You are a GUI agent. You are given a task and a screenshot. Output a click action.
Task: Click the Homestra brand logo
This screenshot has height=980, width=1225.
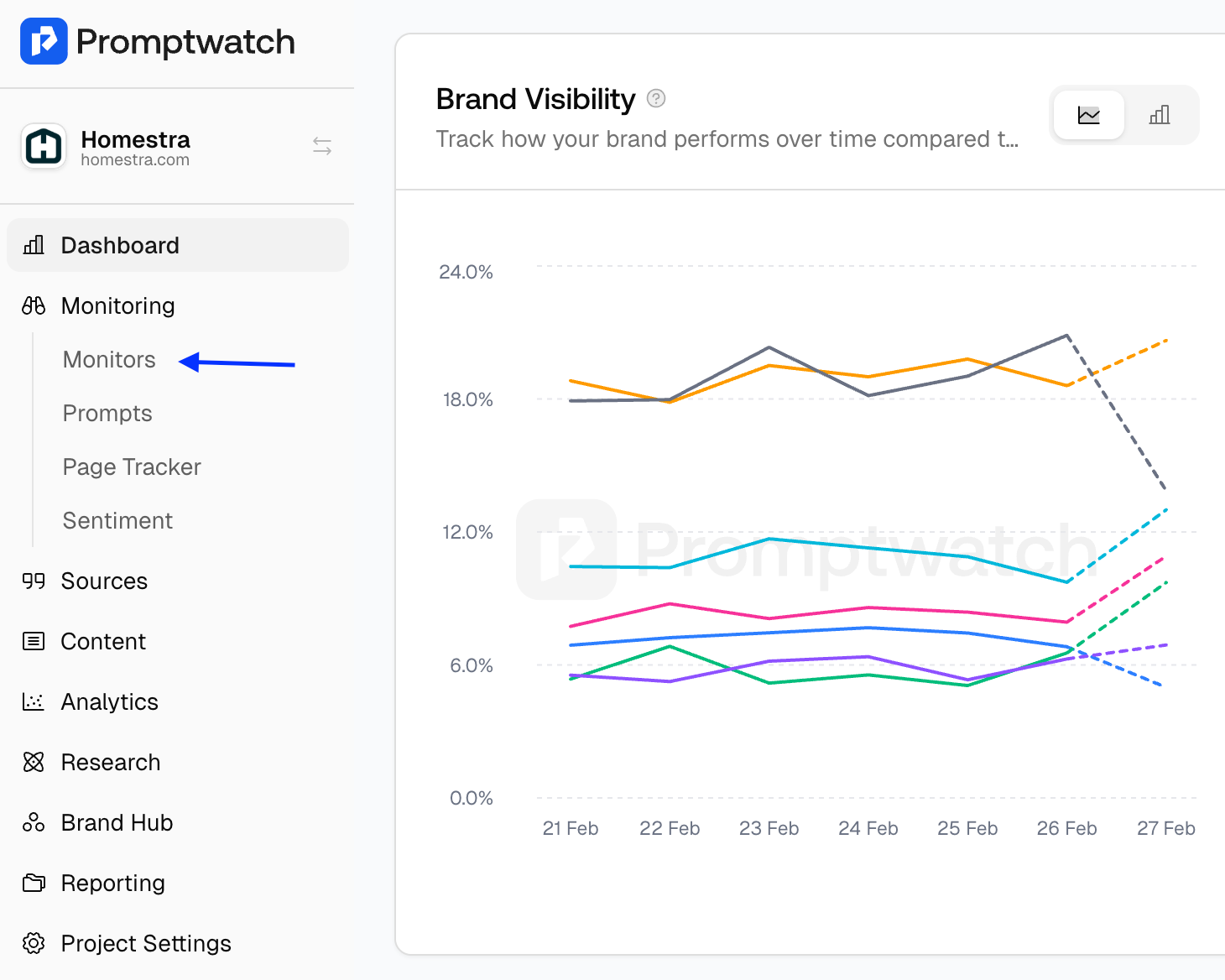coord(44,147)
